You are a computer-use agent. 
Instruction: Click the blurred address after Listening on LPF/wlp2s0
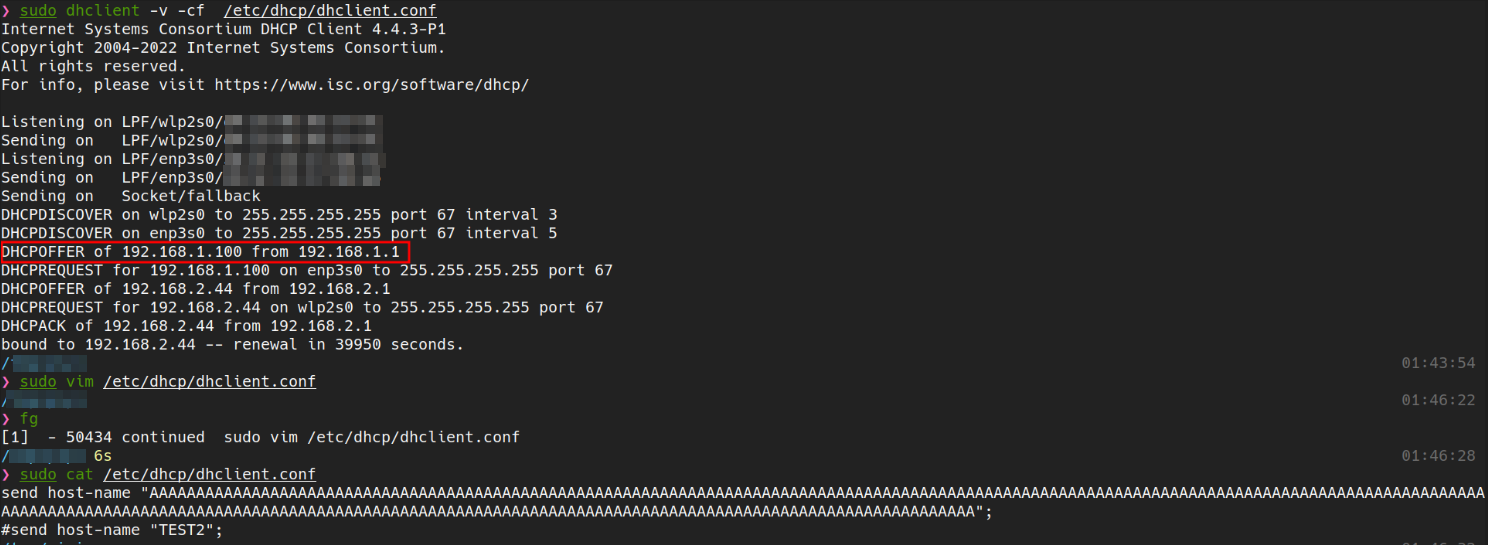point(302,122)
